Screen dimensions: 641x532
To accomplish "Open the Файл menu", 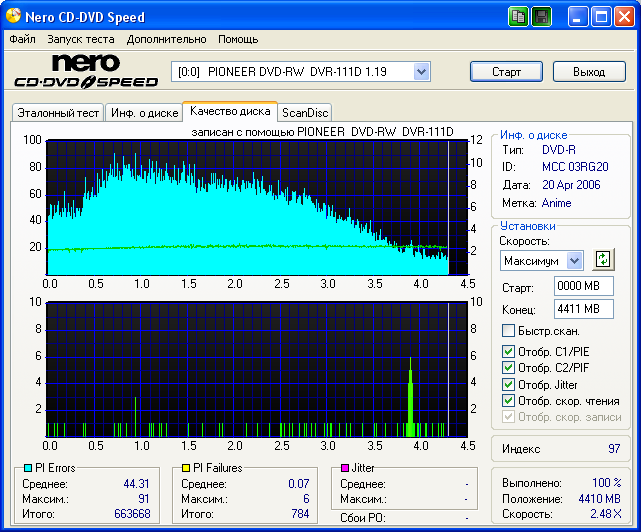I will coord(22,39).
